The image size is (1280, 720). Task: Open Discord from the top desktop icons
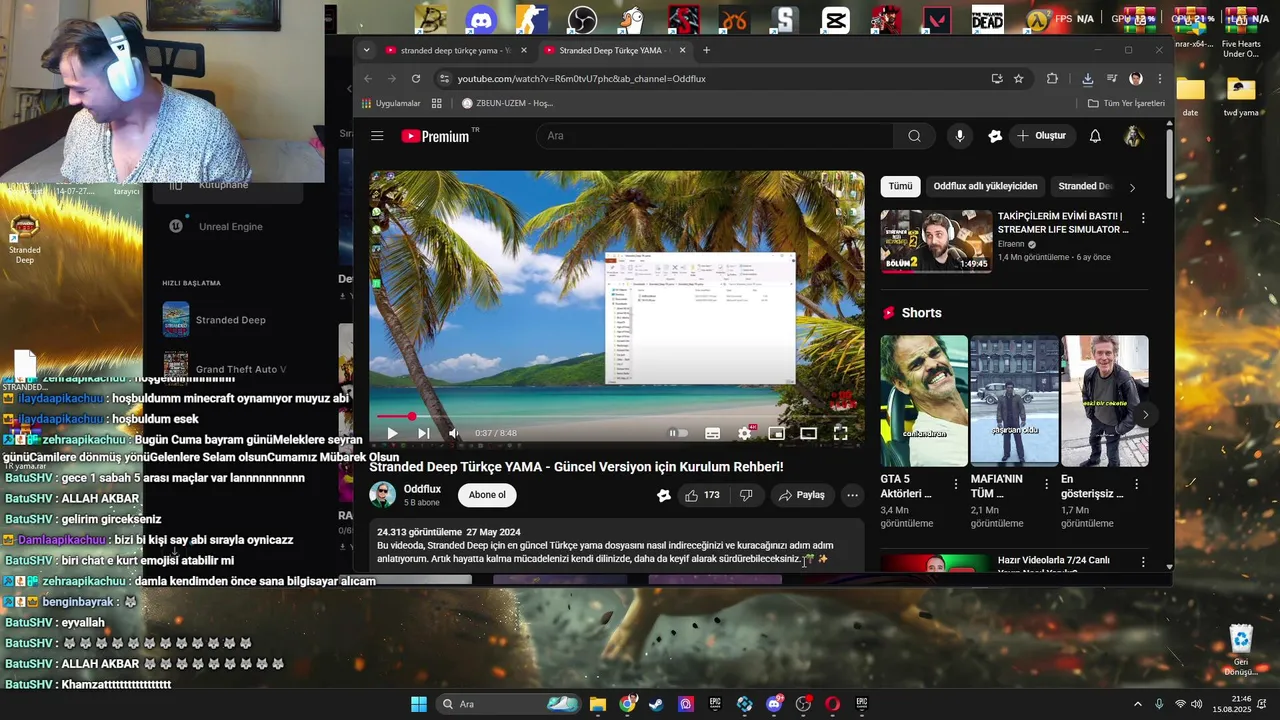click(x=481, y=19)
